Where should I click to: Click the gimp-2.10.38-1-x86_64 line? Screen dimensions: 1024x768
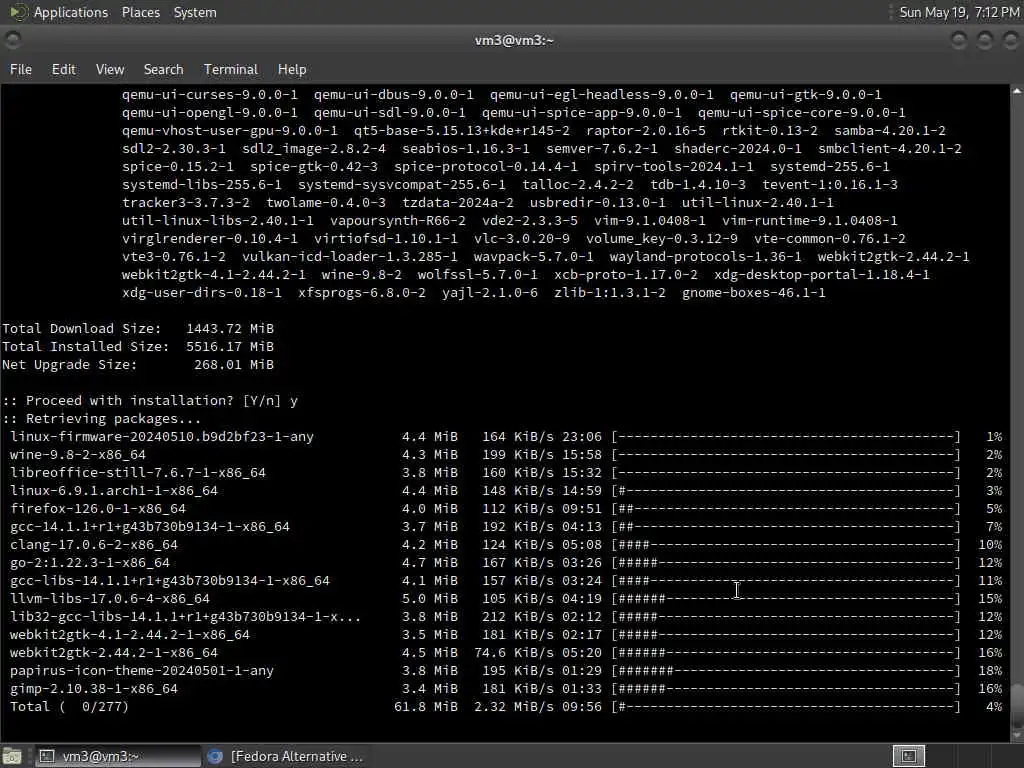(x=505, y=689)
